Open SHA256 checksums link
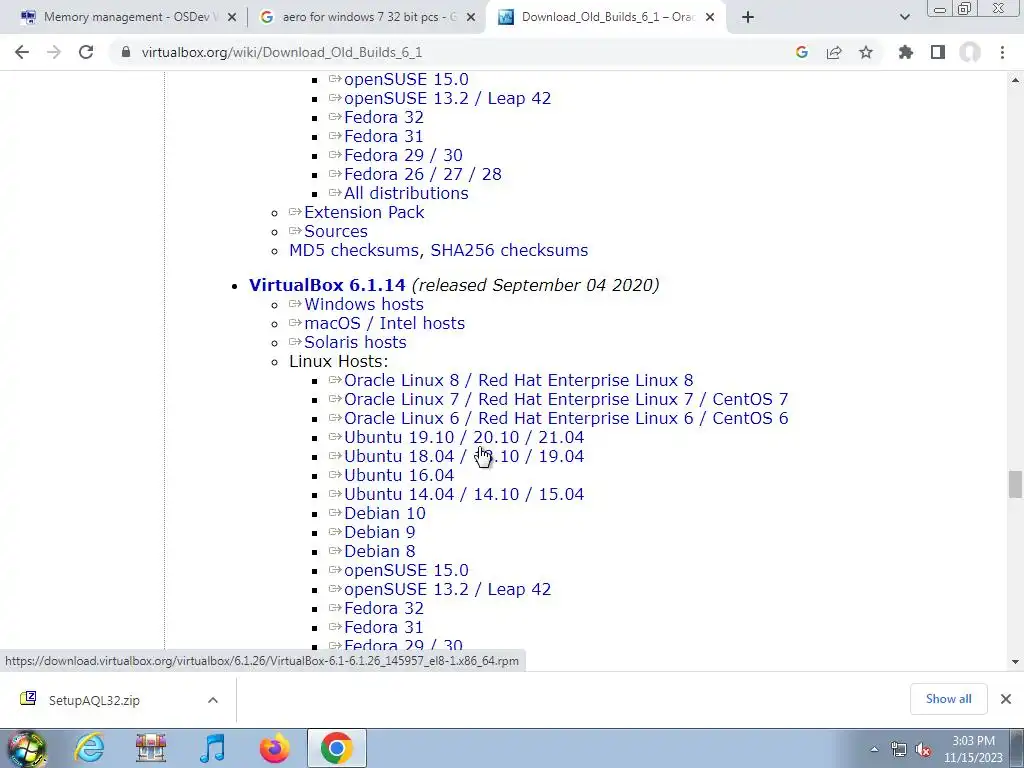The width and height of the screenshot is (1024, 768). [x=509, y=250]
